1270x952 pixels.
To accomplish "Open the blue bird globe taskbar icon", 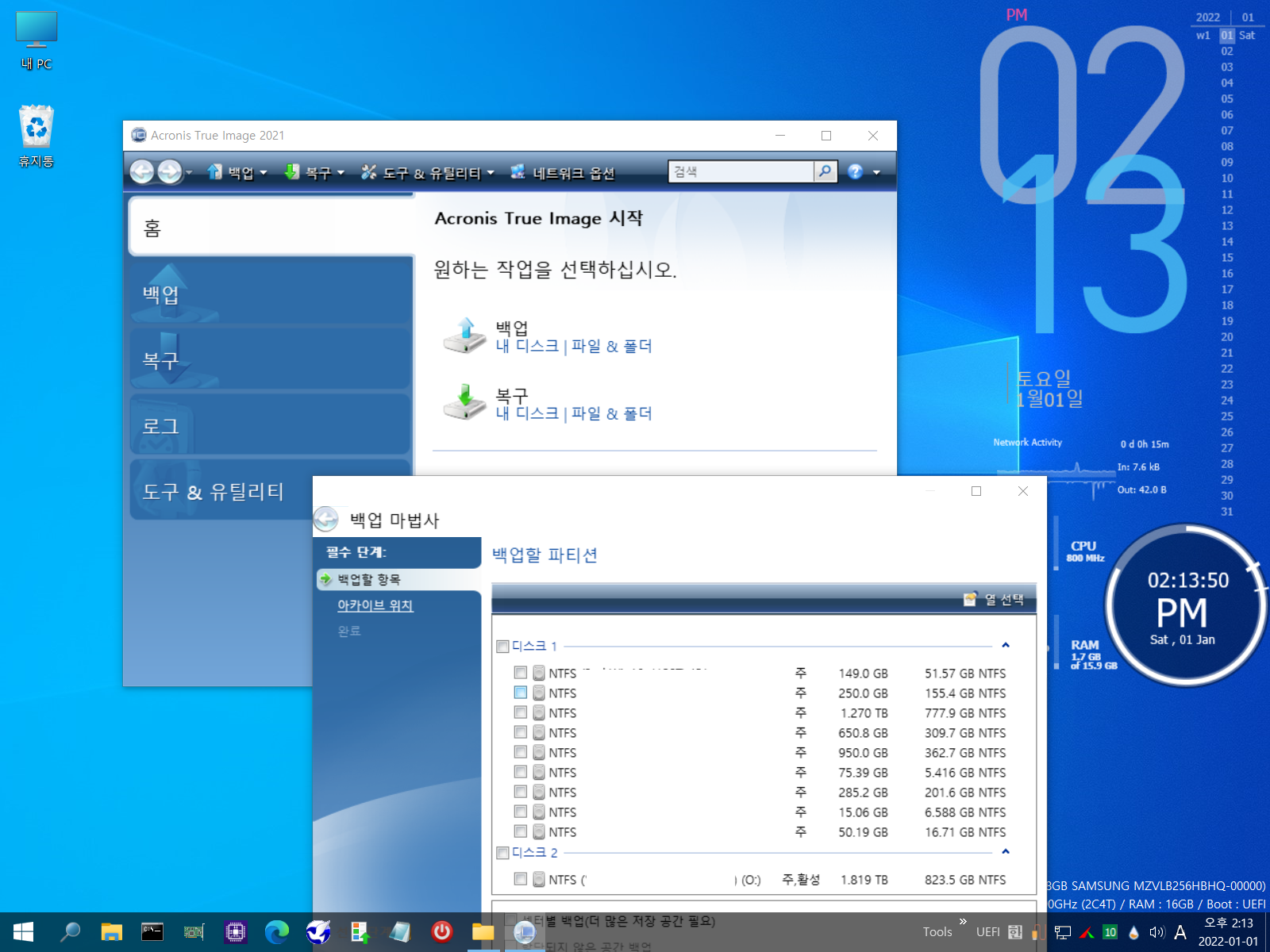I will (x=318, y=932).
